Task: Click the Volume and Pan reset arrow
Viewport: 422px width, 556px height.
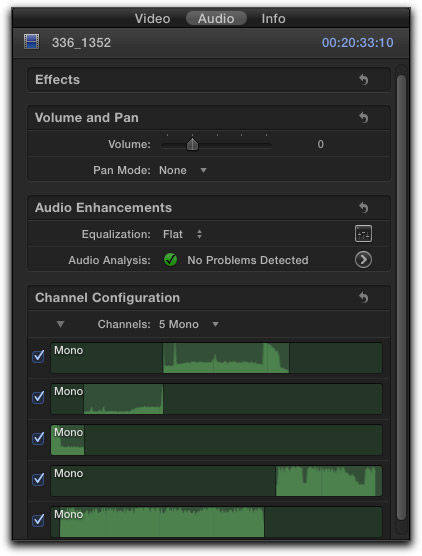Action: point(363,117)
